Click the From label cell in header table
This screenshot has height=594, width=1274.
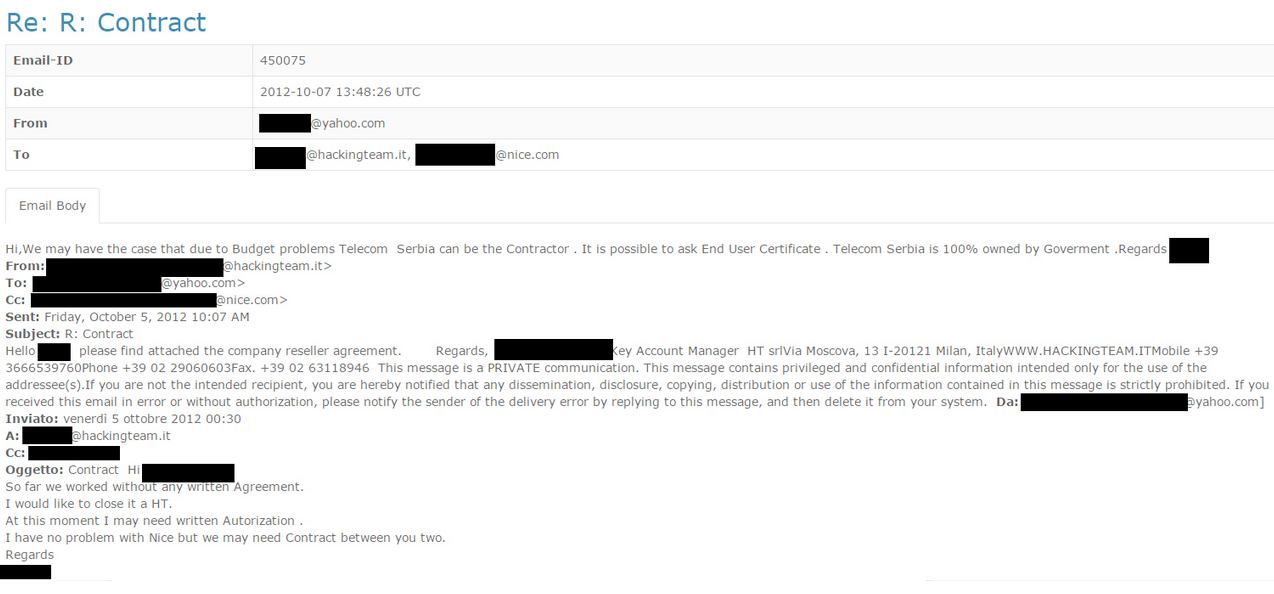[129, 123]
